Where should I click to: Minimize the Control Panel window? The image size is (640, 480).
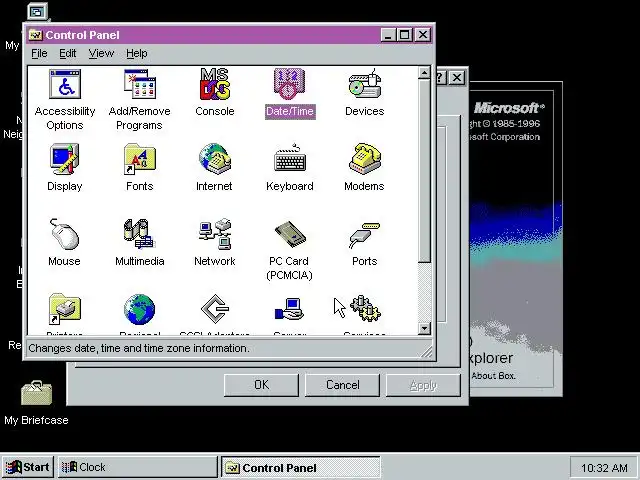pos(388,35)
